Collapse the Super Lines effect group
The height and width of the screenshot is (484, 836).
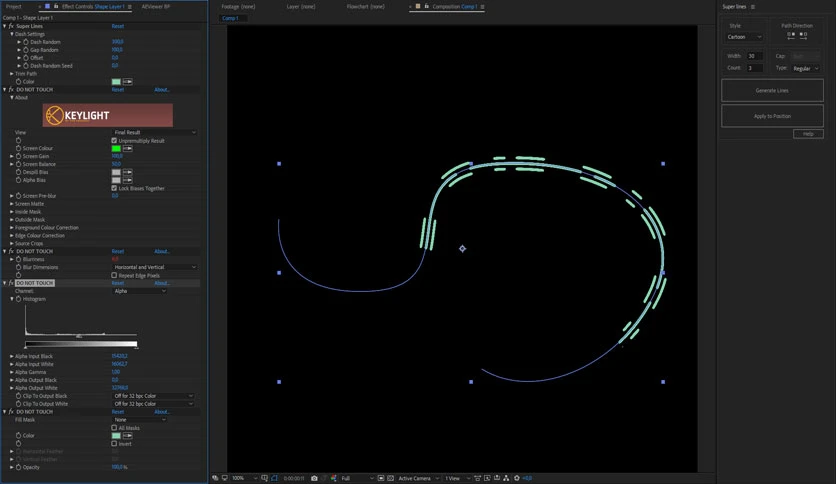tap(5, 26)
